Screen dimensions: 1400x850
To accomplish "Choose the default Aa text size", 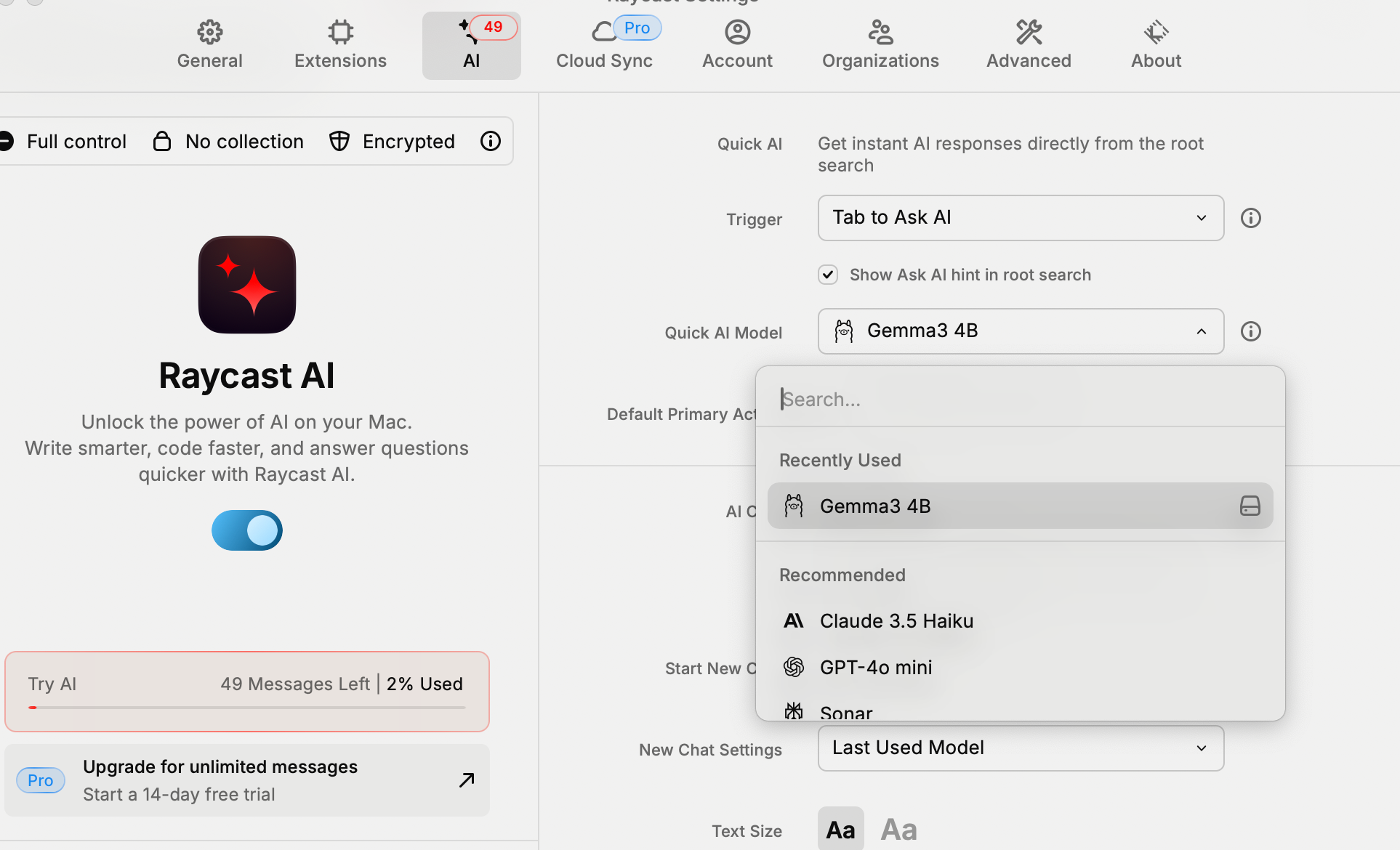I will (840, 829).
